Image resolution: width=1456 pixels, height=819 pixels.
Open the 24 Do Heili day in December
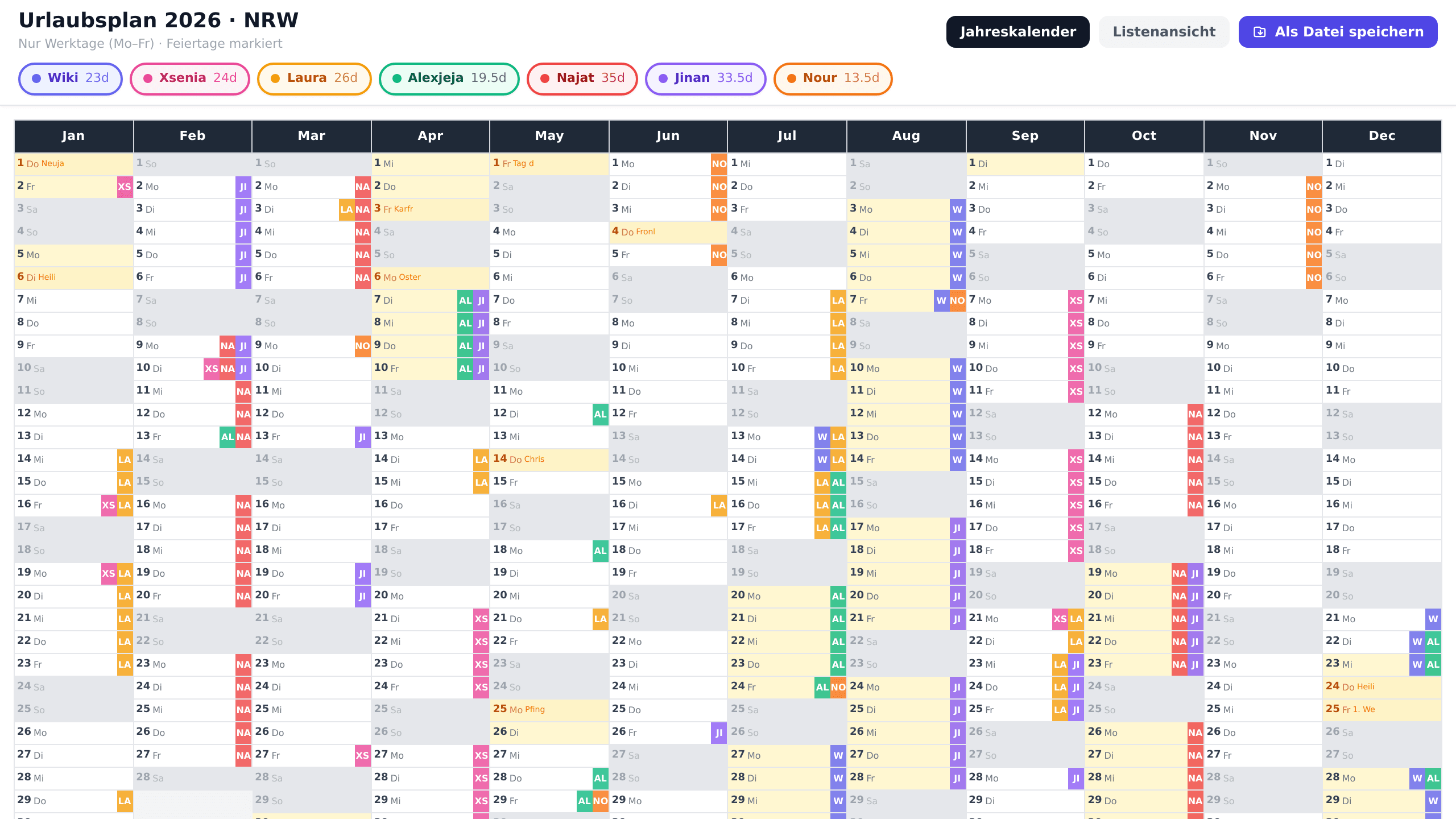coord(1382,687)
